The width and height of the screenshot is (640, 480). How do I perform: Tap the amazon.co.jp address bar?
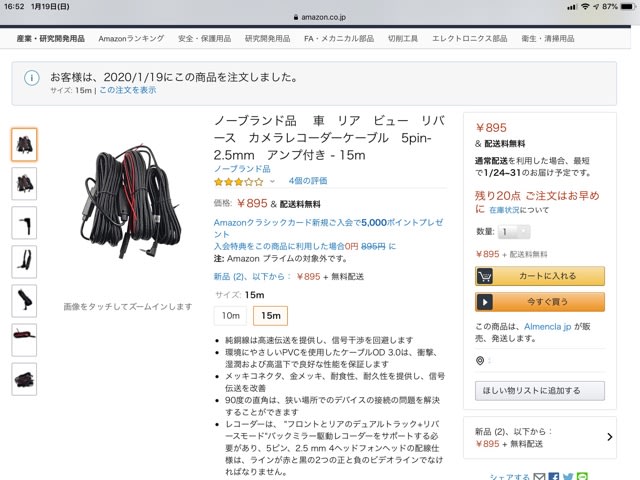tap(320, 17)
